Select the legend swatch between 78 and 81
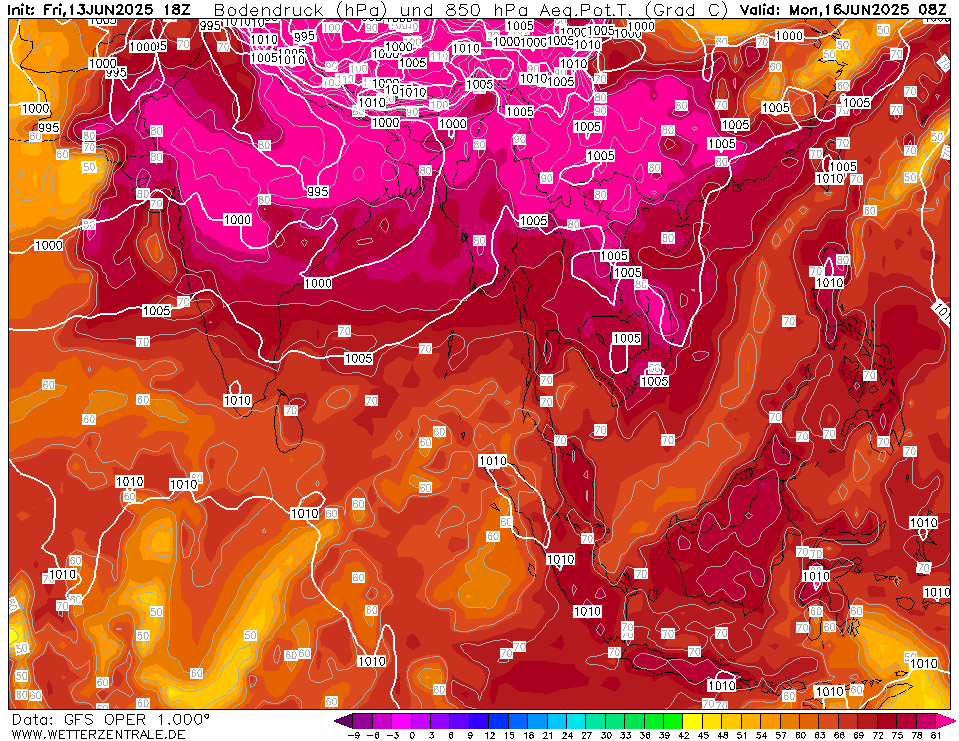Image resolution: width=959 pixels, height=741 pixels. click(927, 721)
